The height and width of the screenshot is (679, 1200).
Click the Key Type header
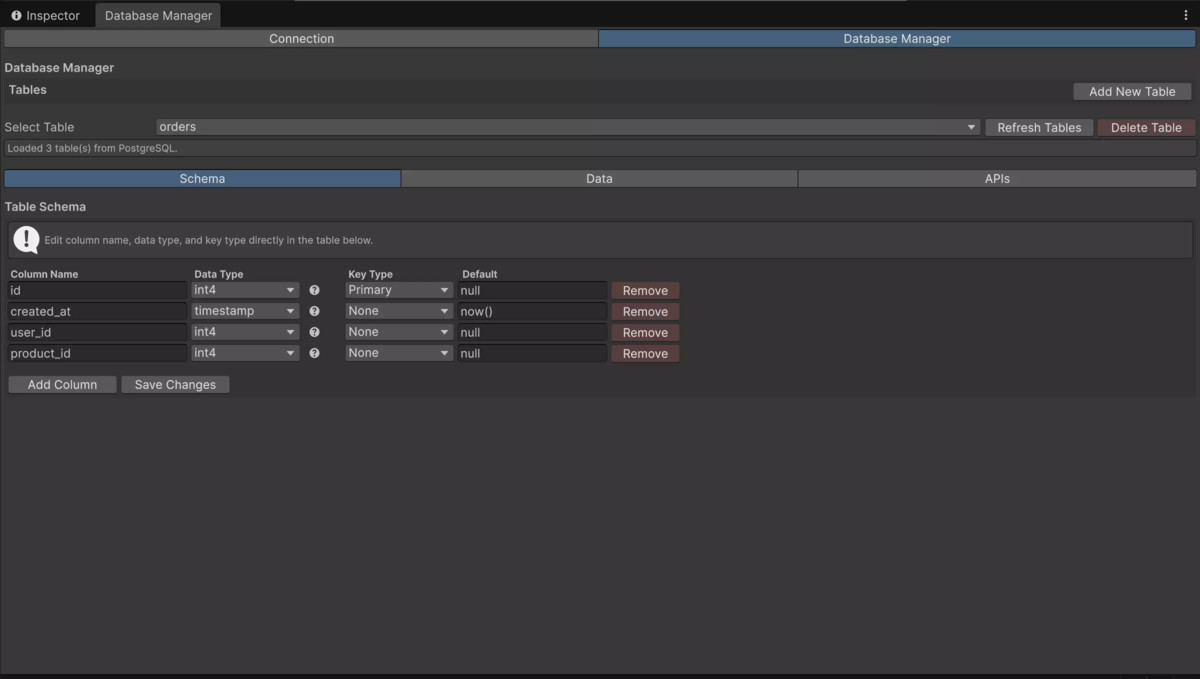coord(370,274)
